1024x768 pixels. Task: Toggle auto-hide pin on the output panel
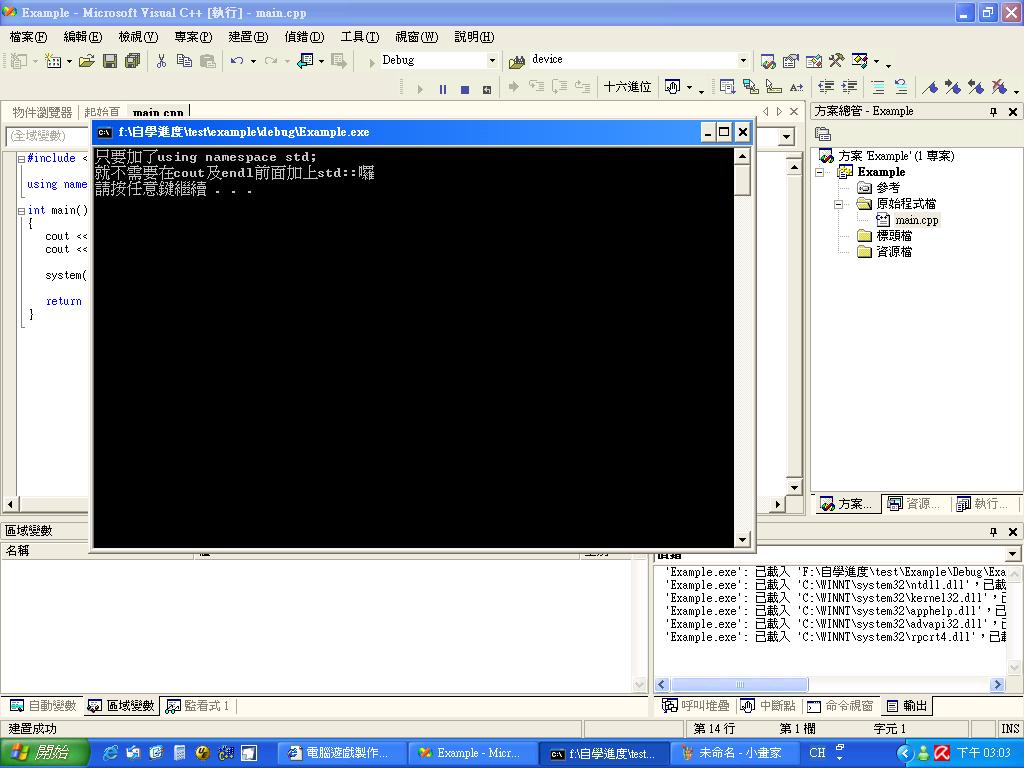pyautogui.click(x=993, y=532)
